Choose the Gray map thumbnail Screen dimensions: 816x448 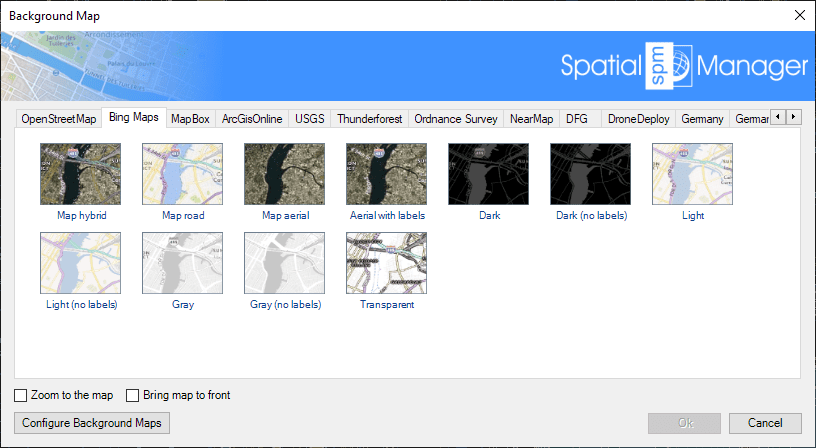point(183,263)
